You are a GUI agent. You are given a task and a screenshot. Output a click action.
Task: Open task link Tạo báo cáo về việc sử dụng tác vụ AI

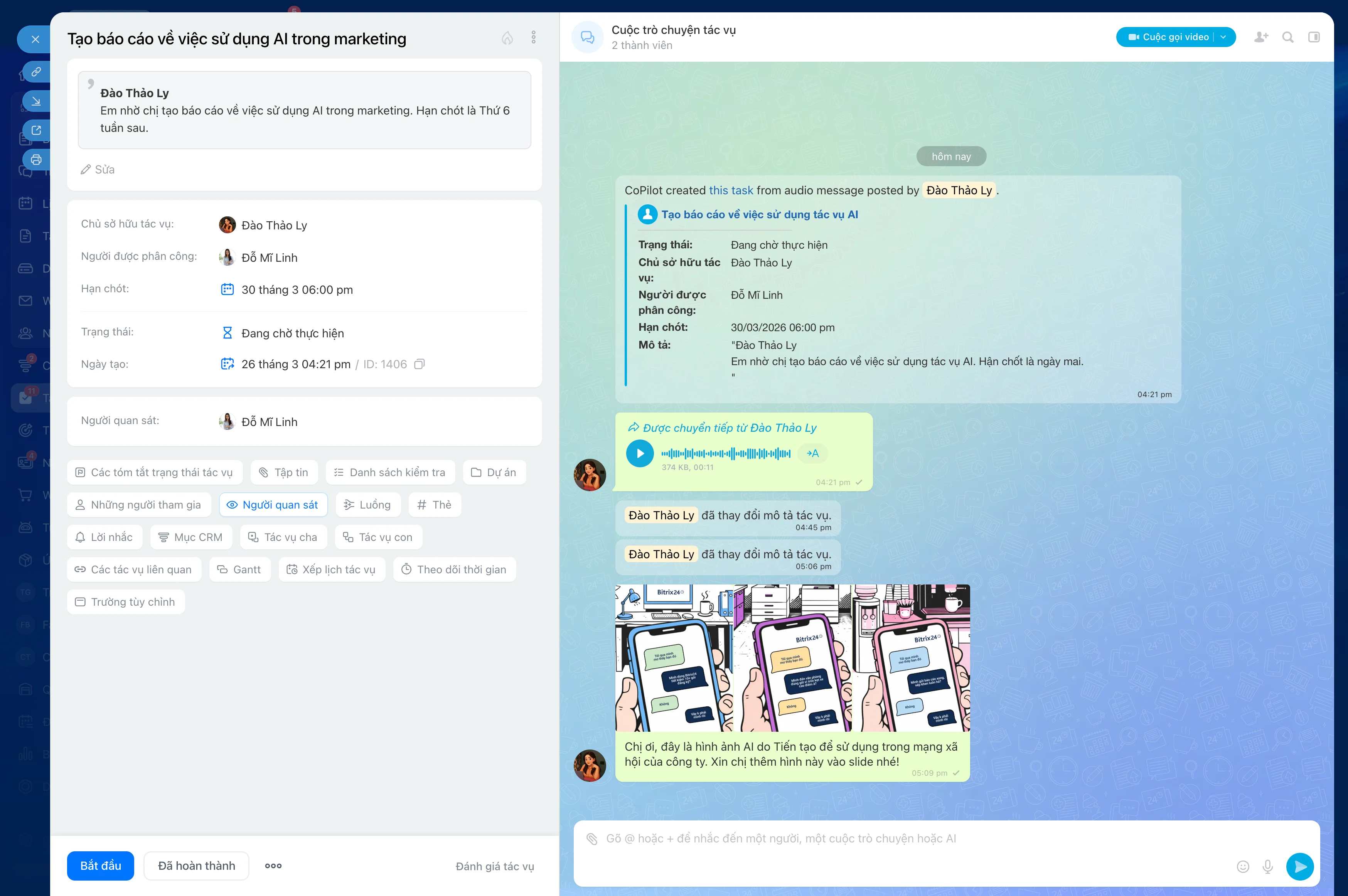point(760,215)
